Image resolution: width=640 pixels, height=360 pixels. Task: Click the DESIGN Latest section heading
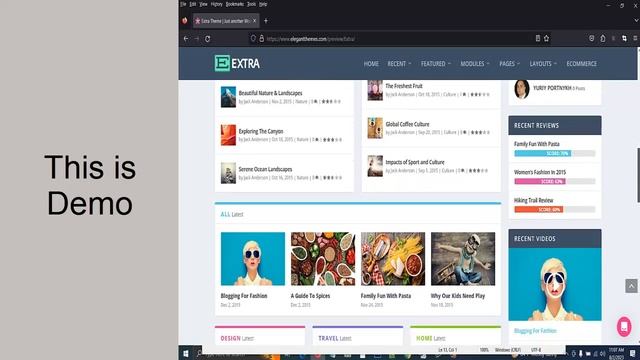[x=237, y=338]
